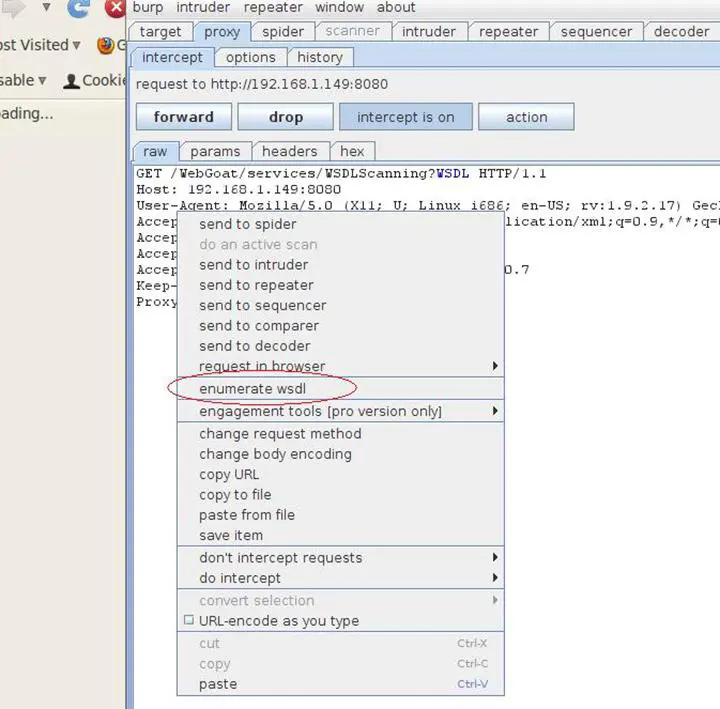Switch to the spider tab
720x709 pixels.
(283, 31)
